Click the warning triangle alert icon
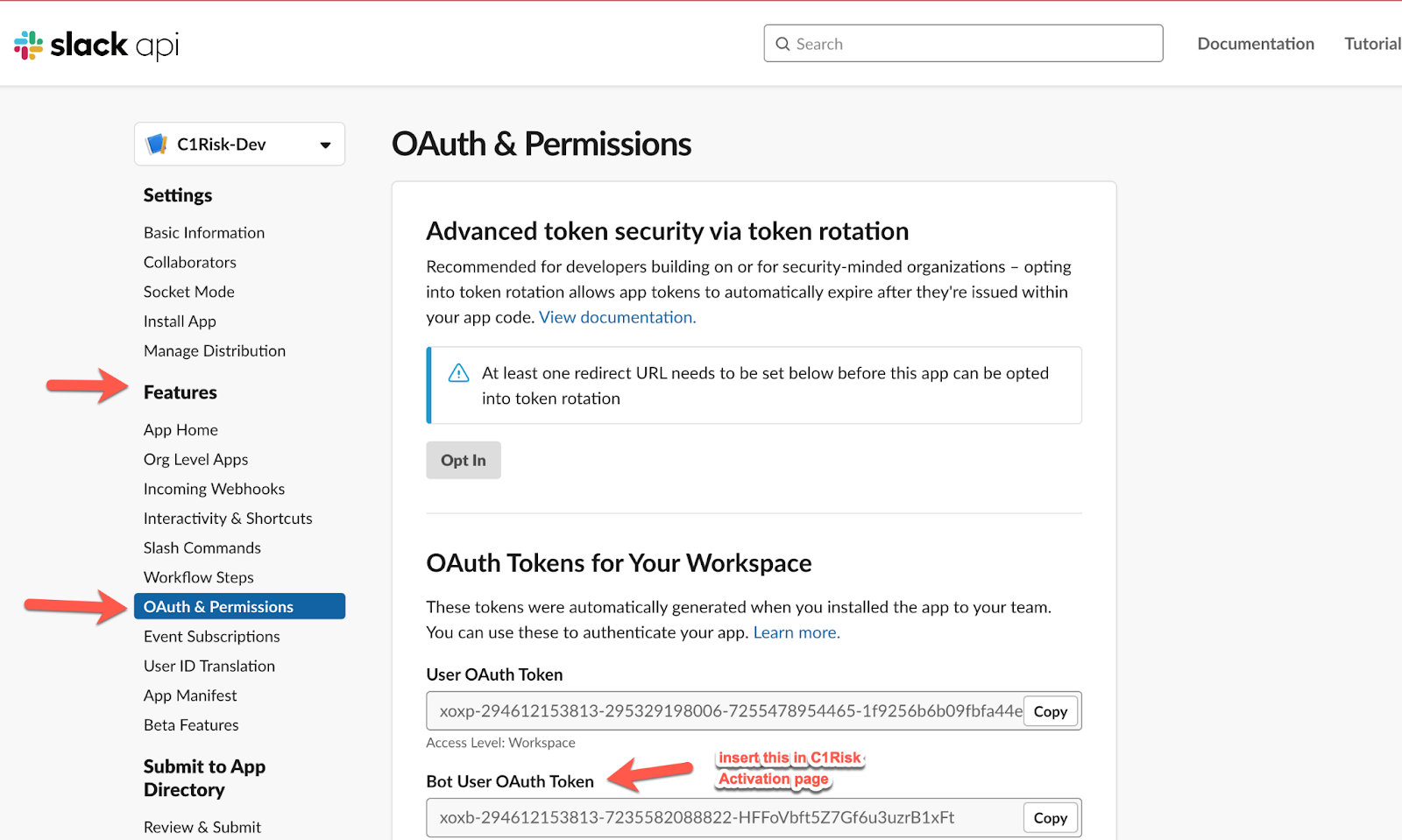The height and width of the screenshot is (840, 1402). tap(458, 373)
